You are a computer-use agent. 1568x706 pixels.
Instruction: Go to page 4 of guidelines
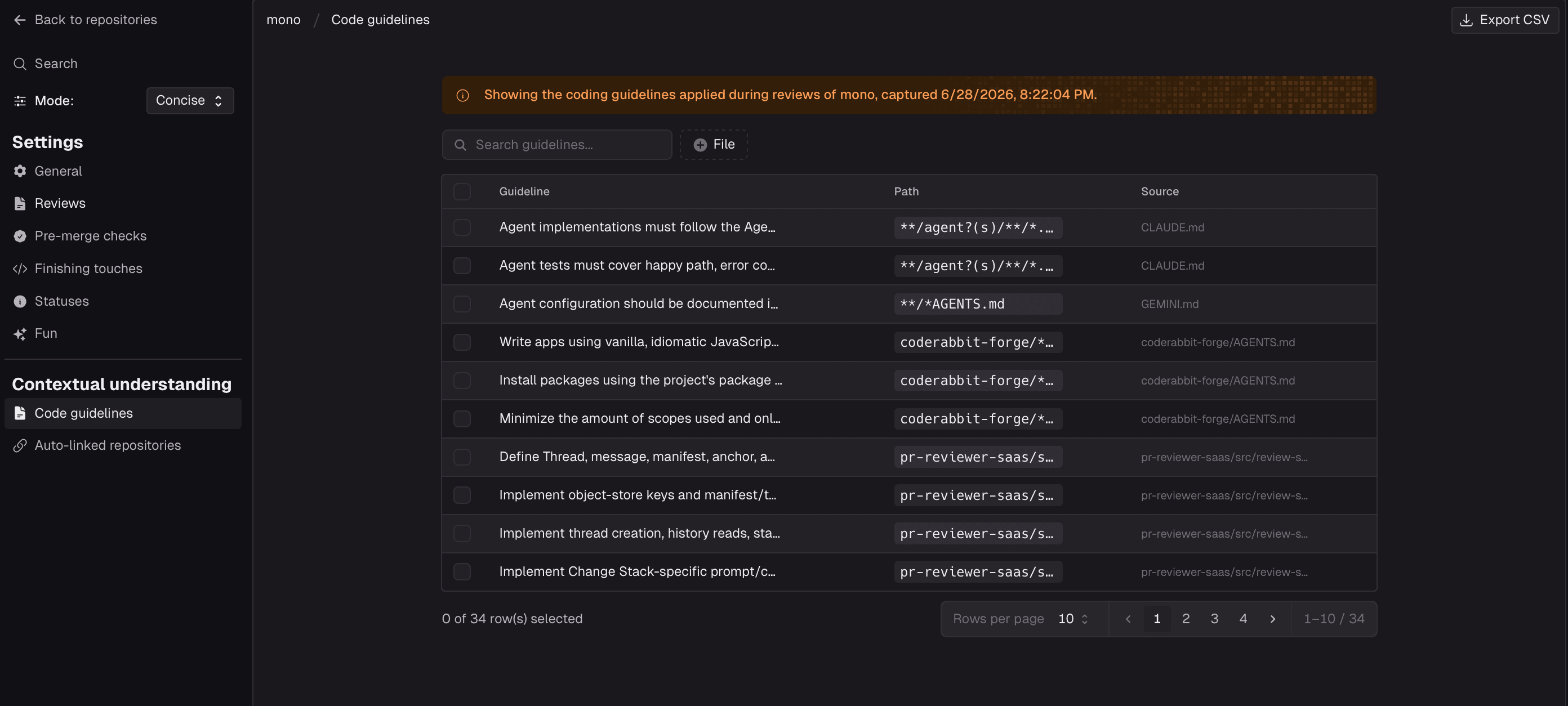[1243, 619]
